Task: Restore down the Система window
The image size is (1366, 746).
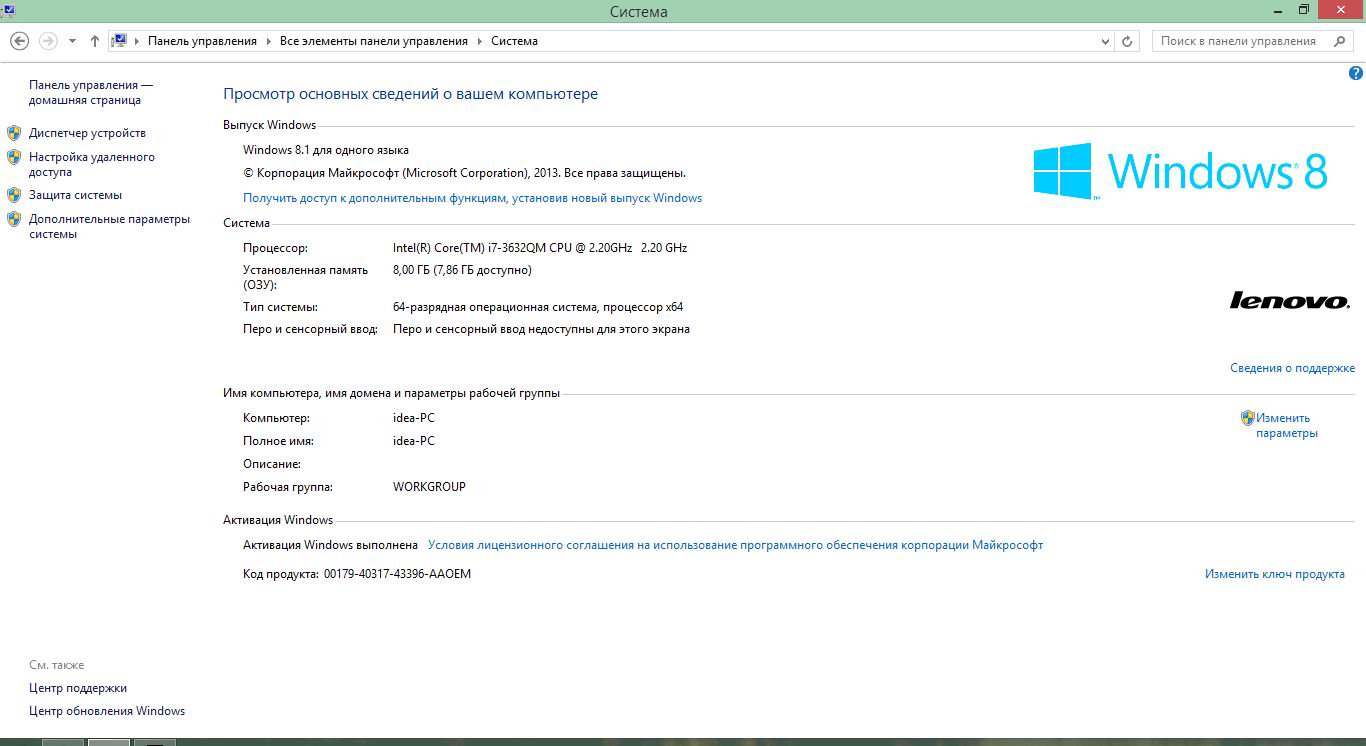Action: [x=1303, y=10]
